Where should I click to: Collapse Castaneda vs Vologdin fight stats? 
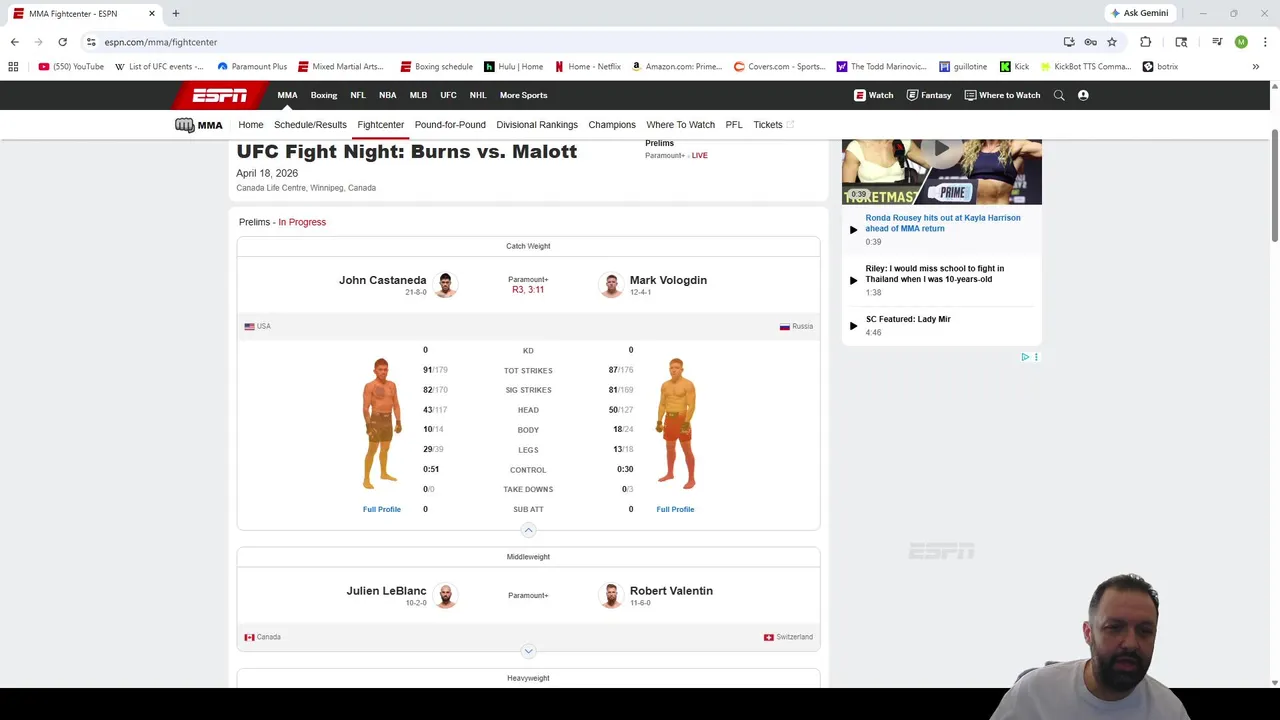click(528, 530)
